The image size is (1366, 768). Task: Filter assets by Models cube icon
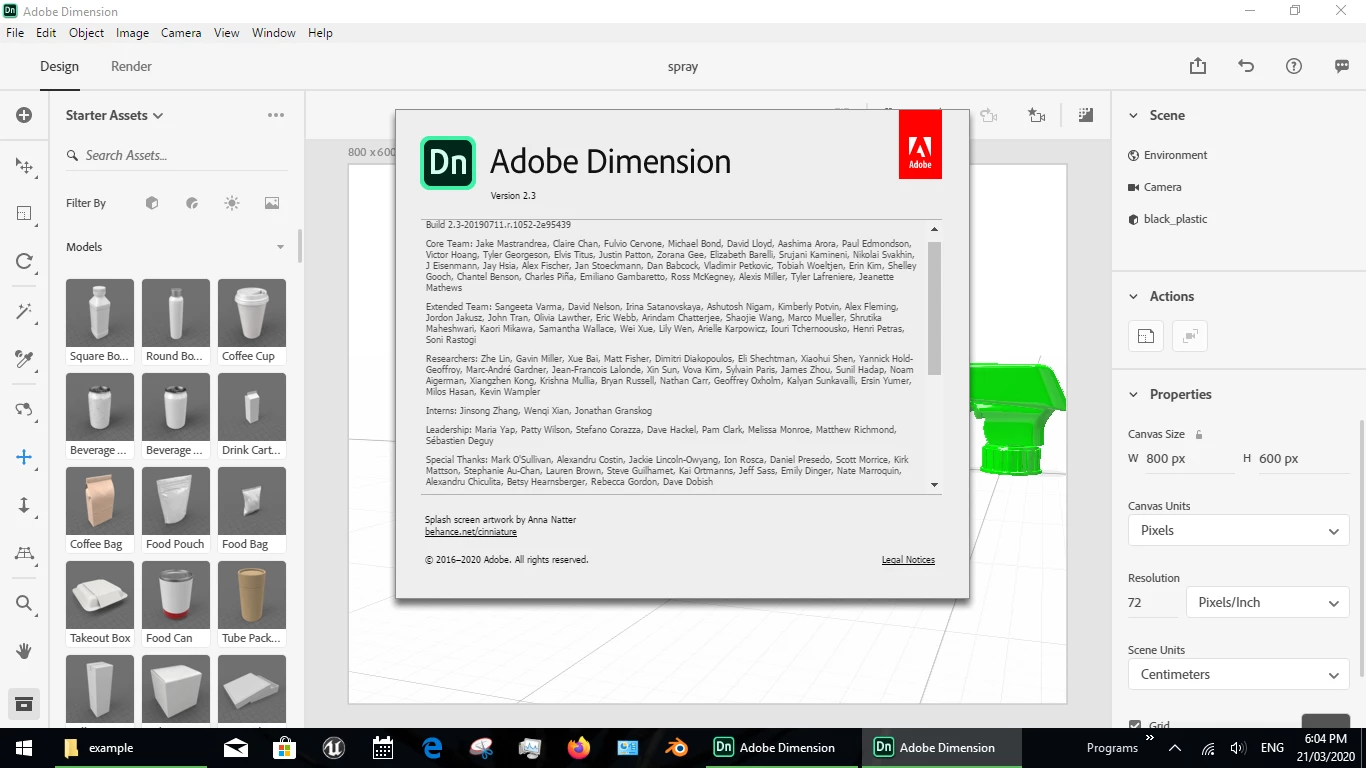click(x=152, y=203)
